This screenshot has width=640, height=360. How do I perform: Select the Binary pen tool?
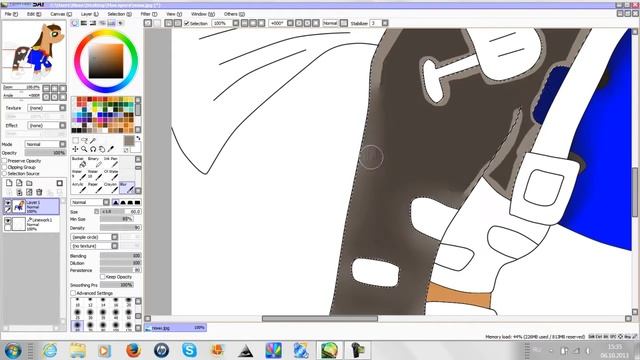(x=94, y=162)
